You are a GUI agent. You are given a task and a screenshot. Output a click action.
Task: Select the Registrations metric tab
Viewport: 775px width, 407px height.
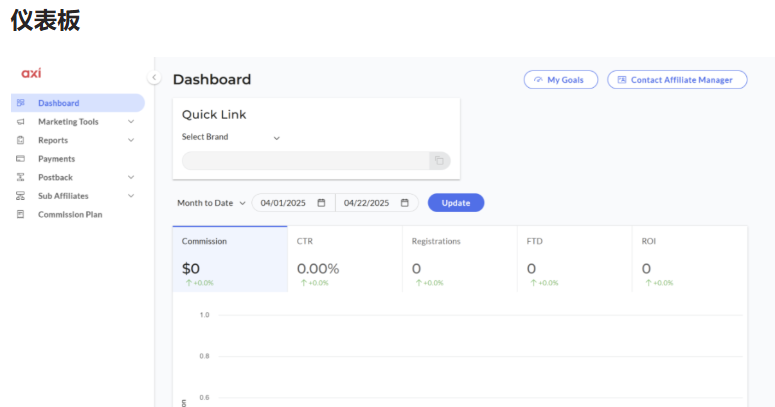[459, 258]
